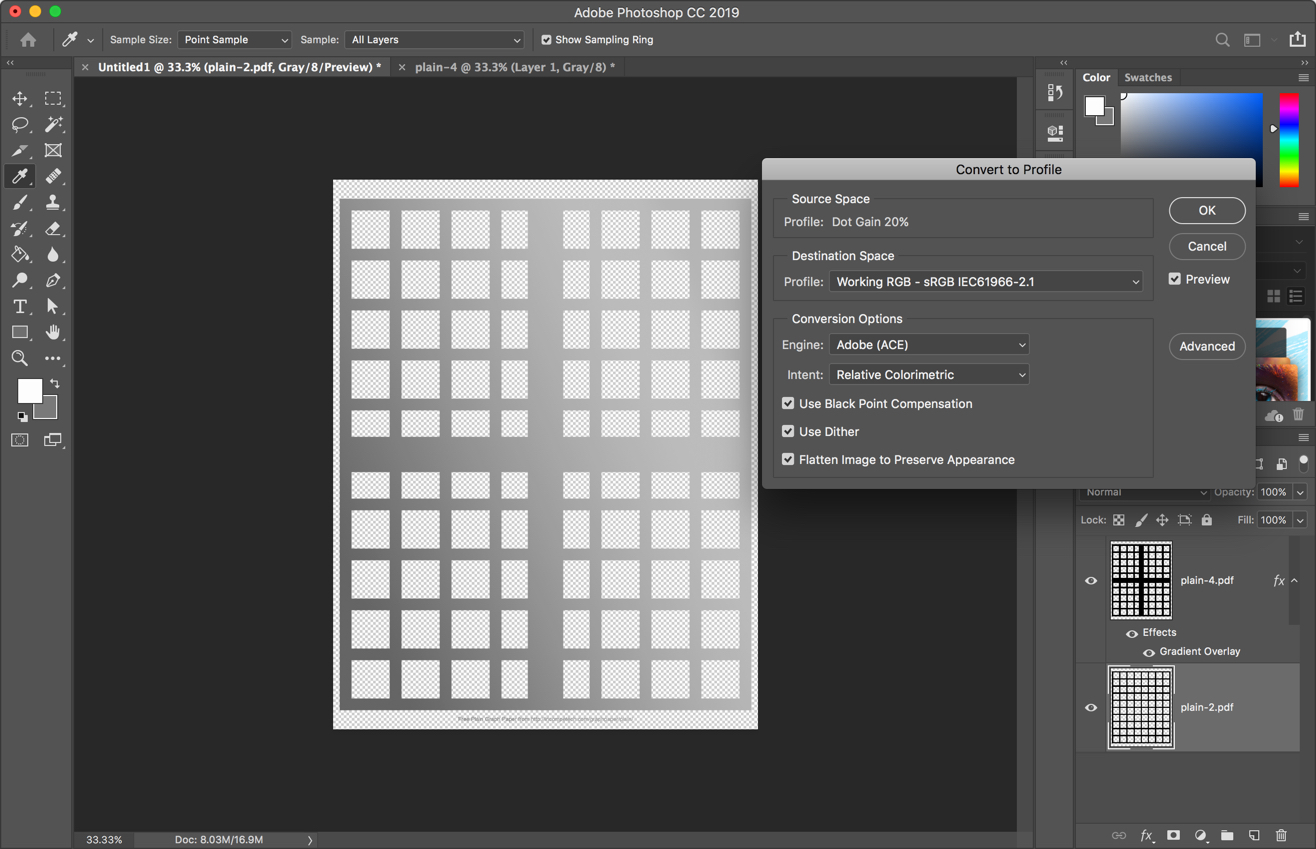
Task: Delete the selected layer with the trash icon
Action: tap(1281, 835)
